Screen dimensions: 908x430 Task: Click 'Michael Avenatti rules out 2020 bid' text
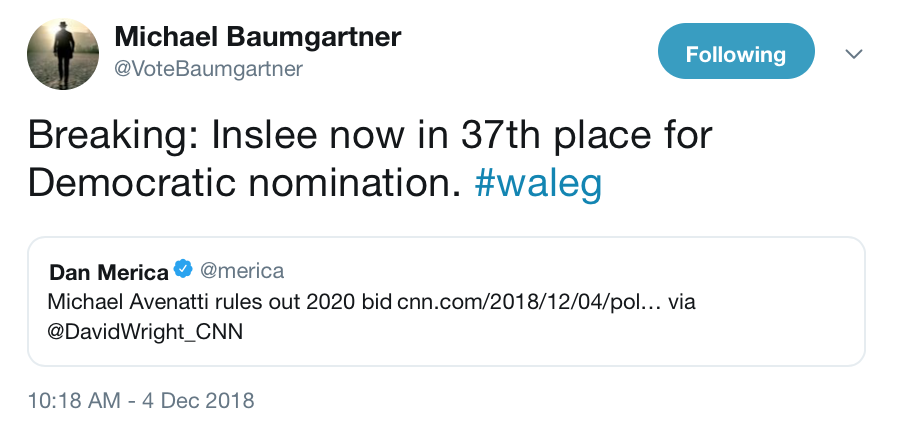[x=220, y=302]
